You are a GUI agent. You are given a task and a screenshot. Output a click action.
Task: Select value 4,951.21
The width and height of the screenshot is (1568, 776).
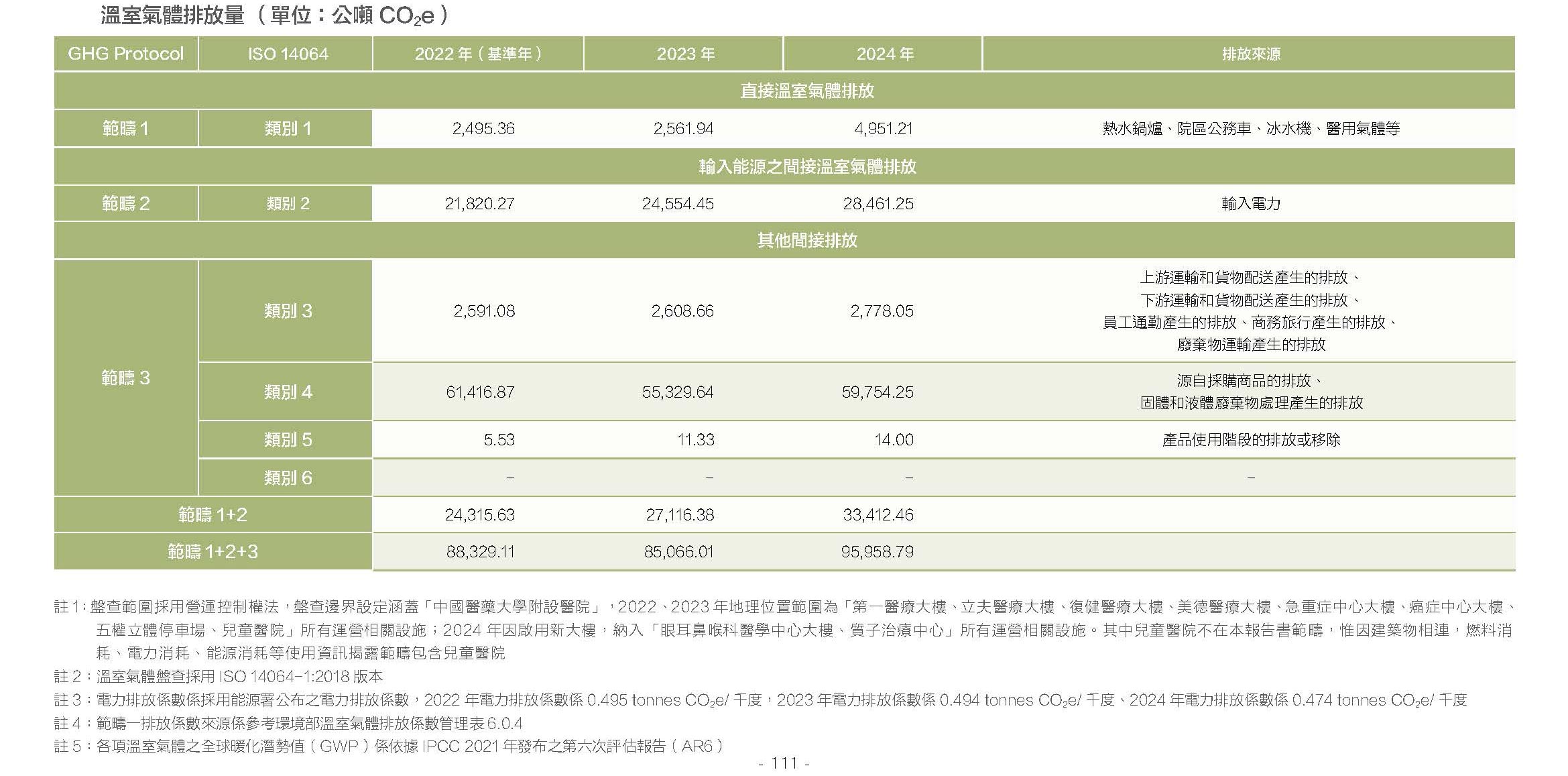pyautogui.click(x=883, y=128)
